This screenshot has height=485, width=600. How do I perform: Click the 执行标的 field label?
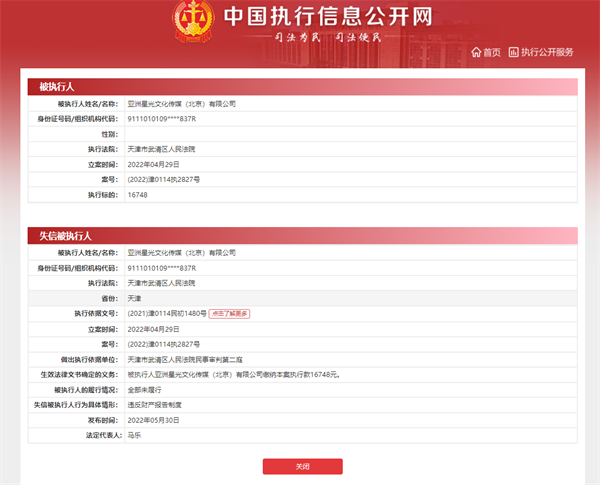[x=103, y=195]
